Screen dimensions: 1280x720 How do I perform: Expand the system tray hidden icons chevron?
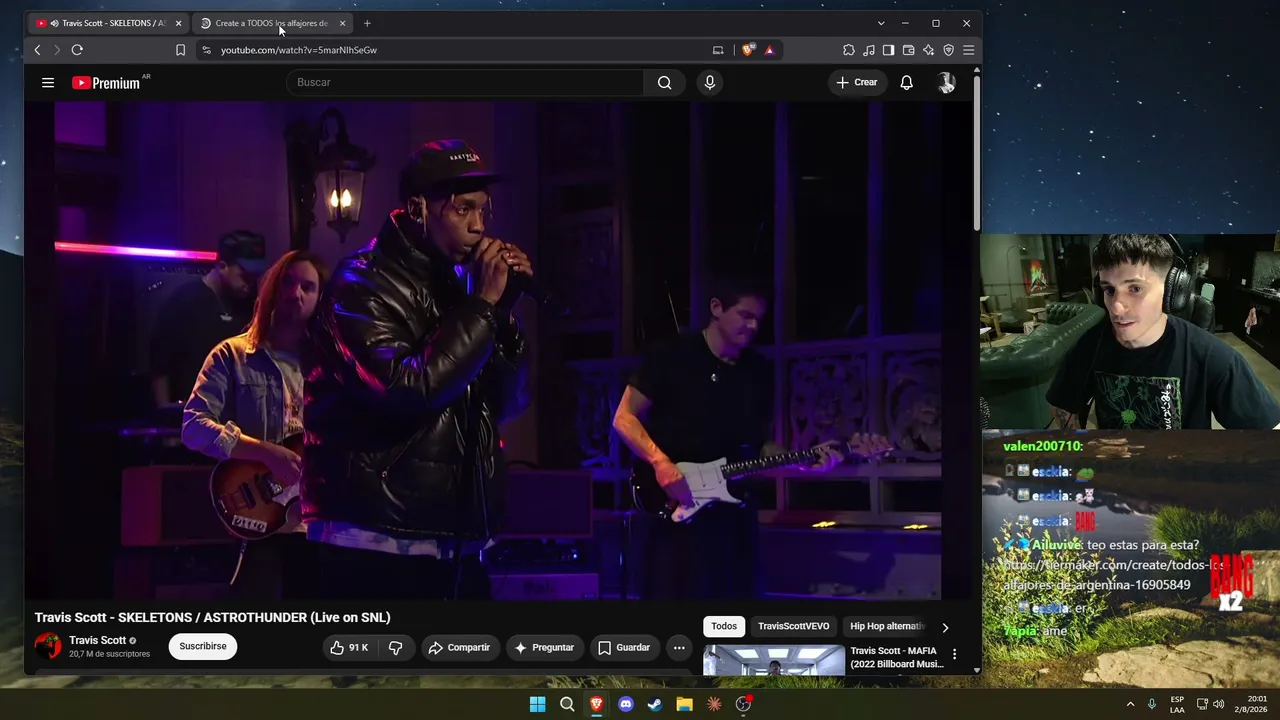click(1131, 704)
